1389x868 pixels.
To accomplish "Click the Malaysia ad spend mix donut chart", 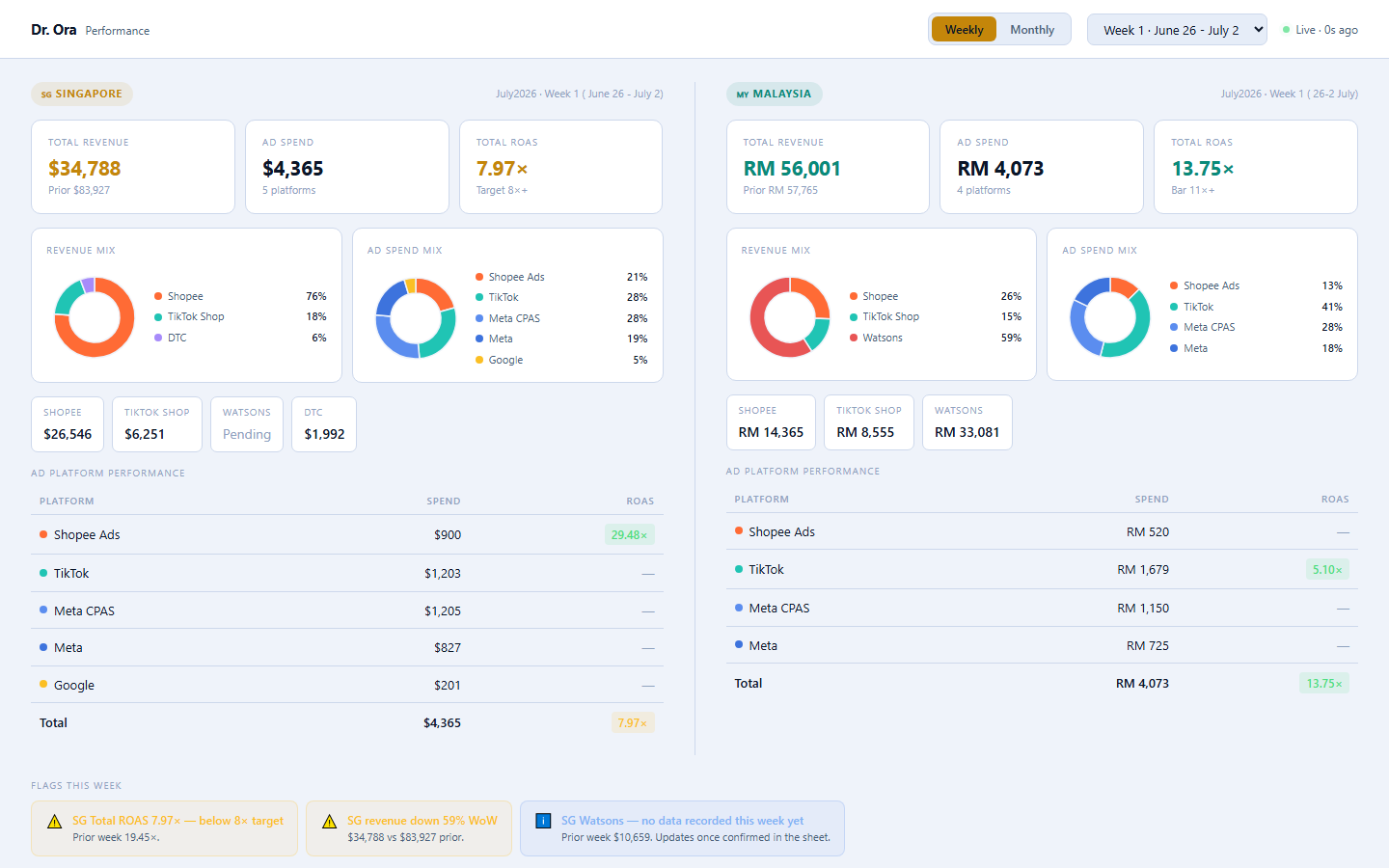I will 1110,317.
